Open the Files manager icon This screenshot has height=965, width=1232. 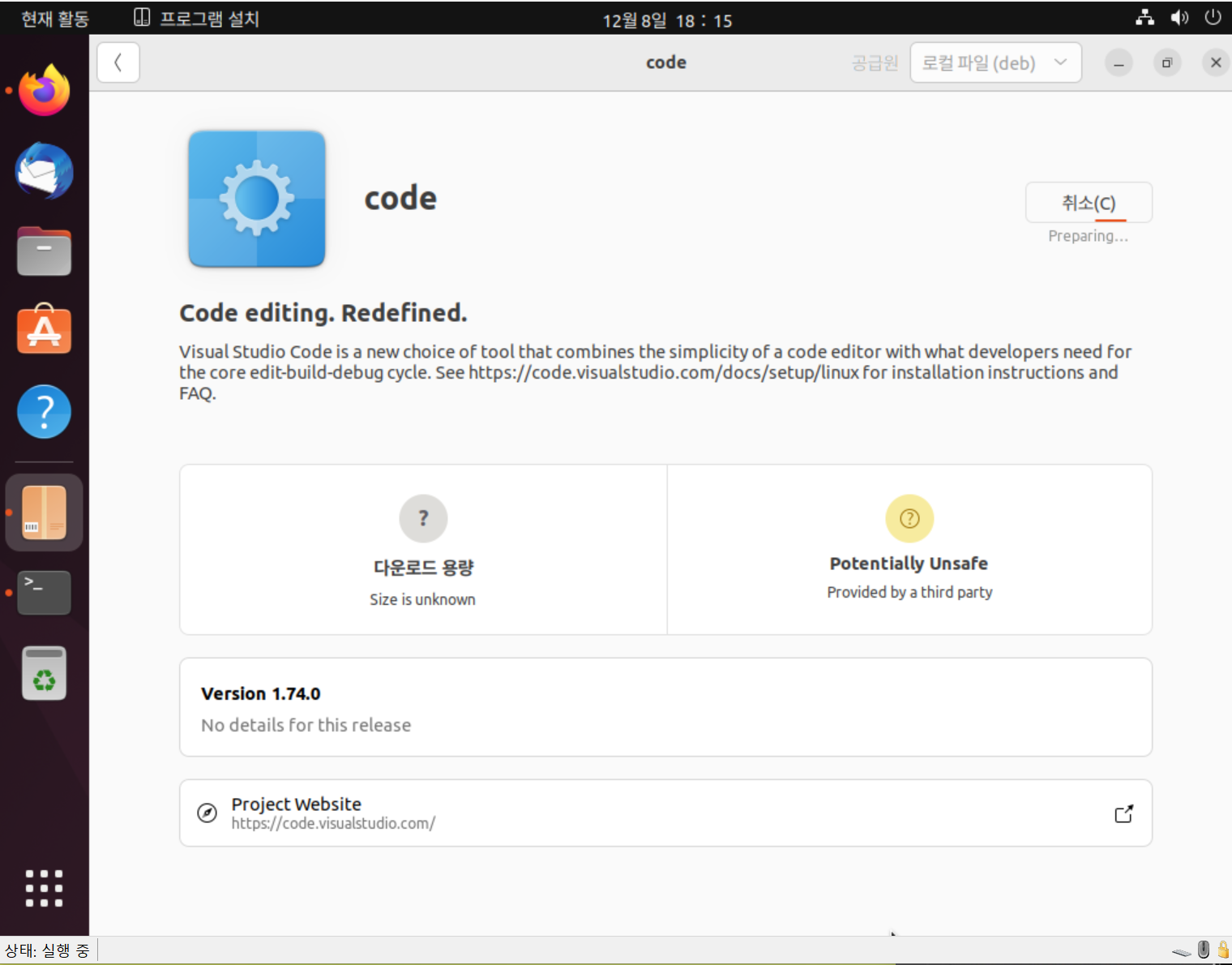pos(45,251)
